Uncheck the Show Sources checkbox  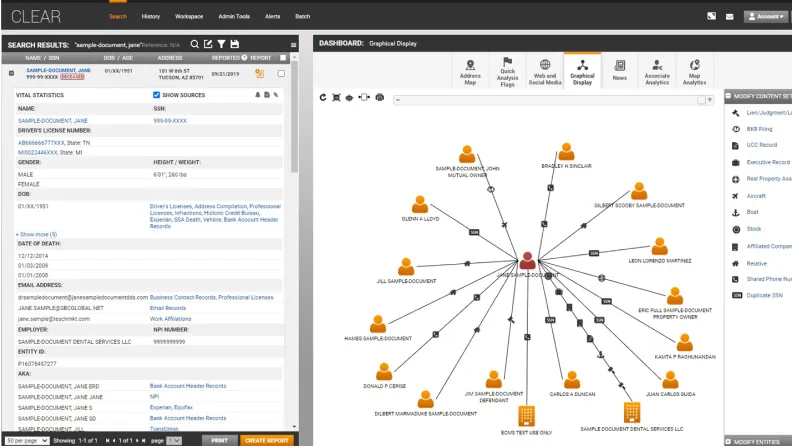(x=155, y=95)
